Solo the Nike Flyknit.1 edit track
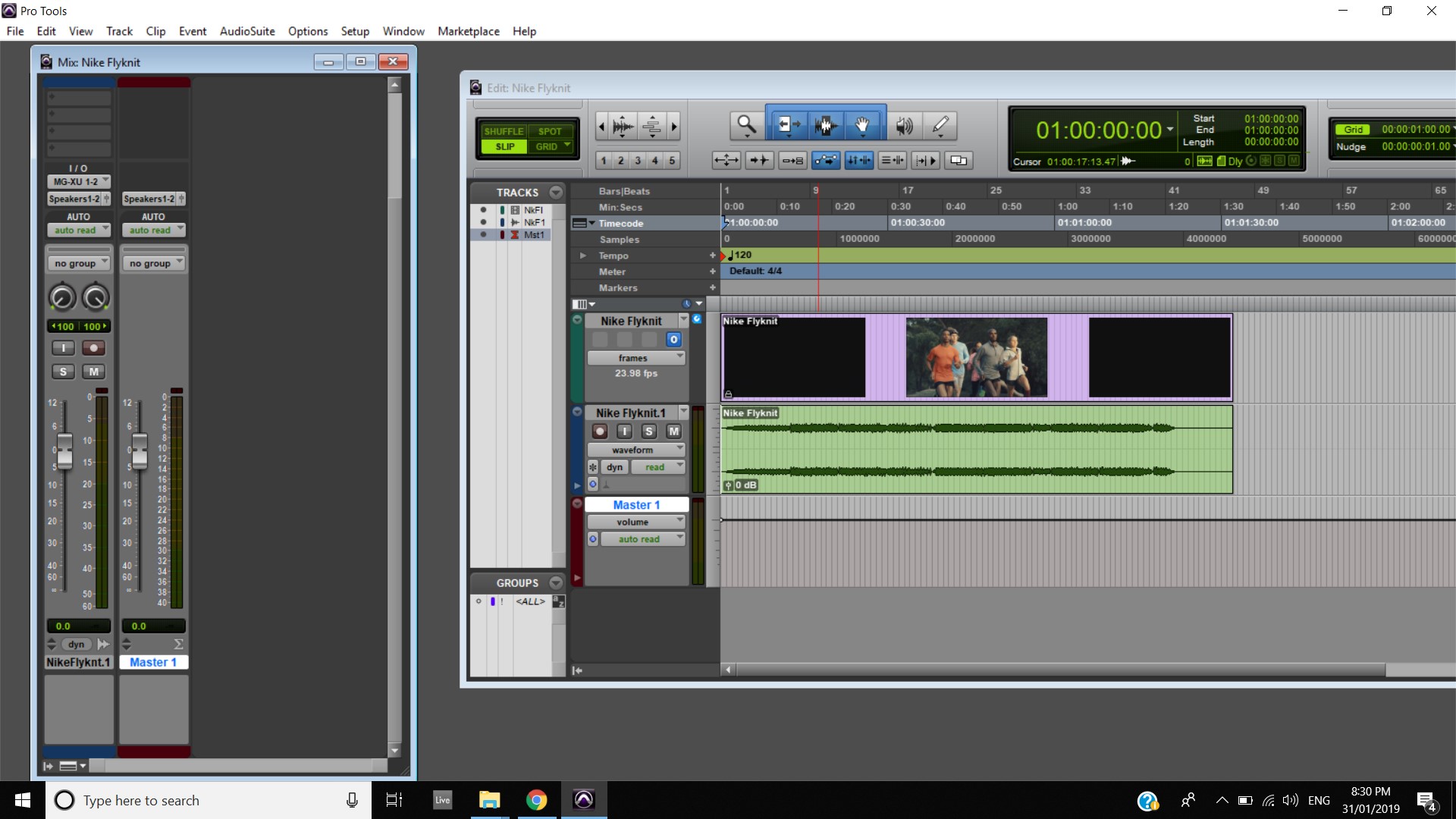 [648, 431]
